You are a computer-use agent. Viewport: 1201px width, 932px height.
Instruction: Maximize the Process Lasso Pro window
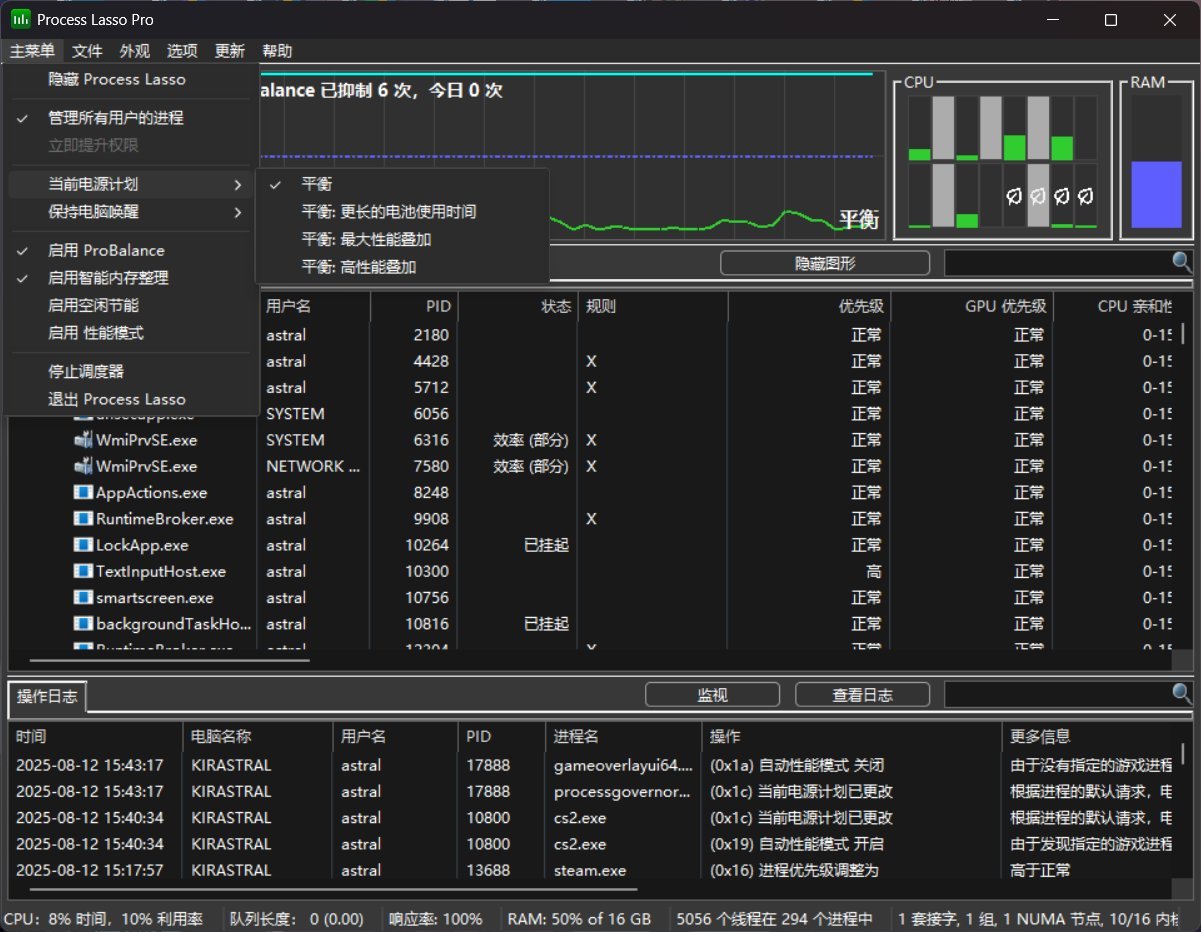coord(1110,20)
